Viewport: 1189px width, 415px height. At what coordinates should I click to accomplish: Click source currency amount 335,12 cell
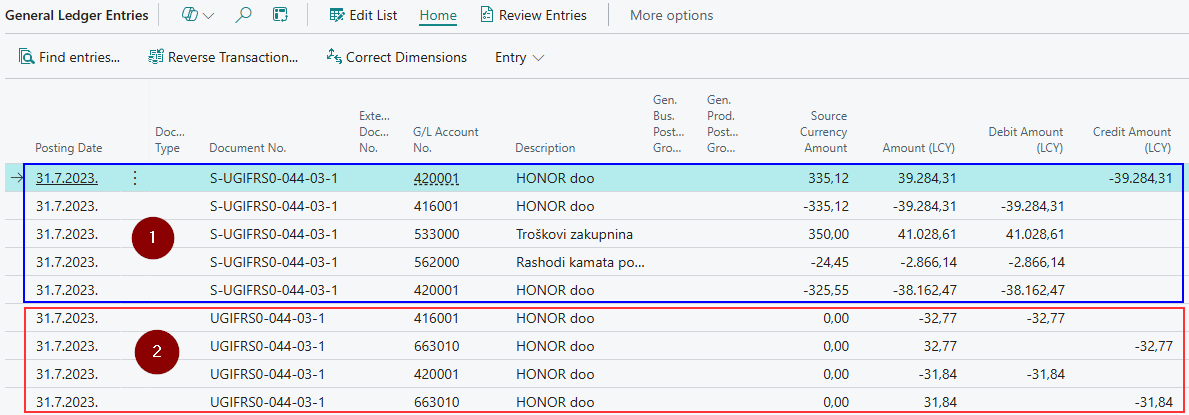(829, 178)
